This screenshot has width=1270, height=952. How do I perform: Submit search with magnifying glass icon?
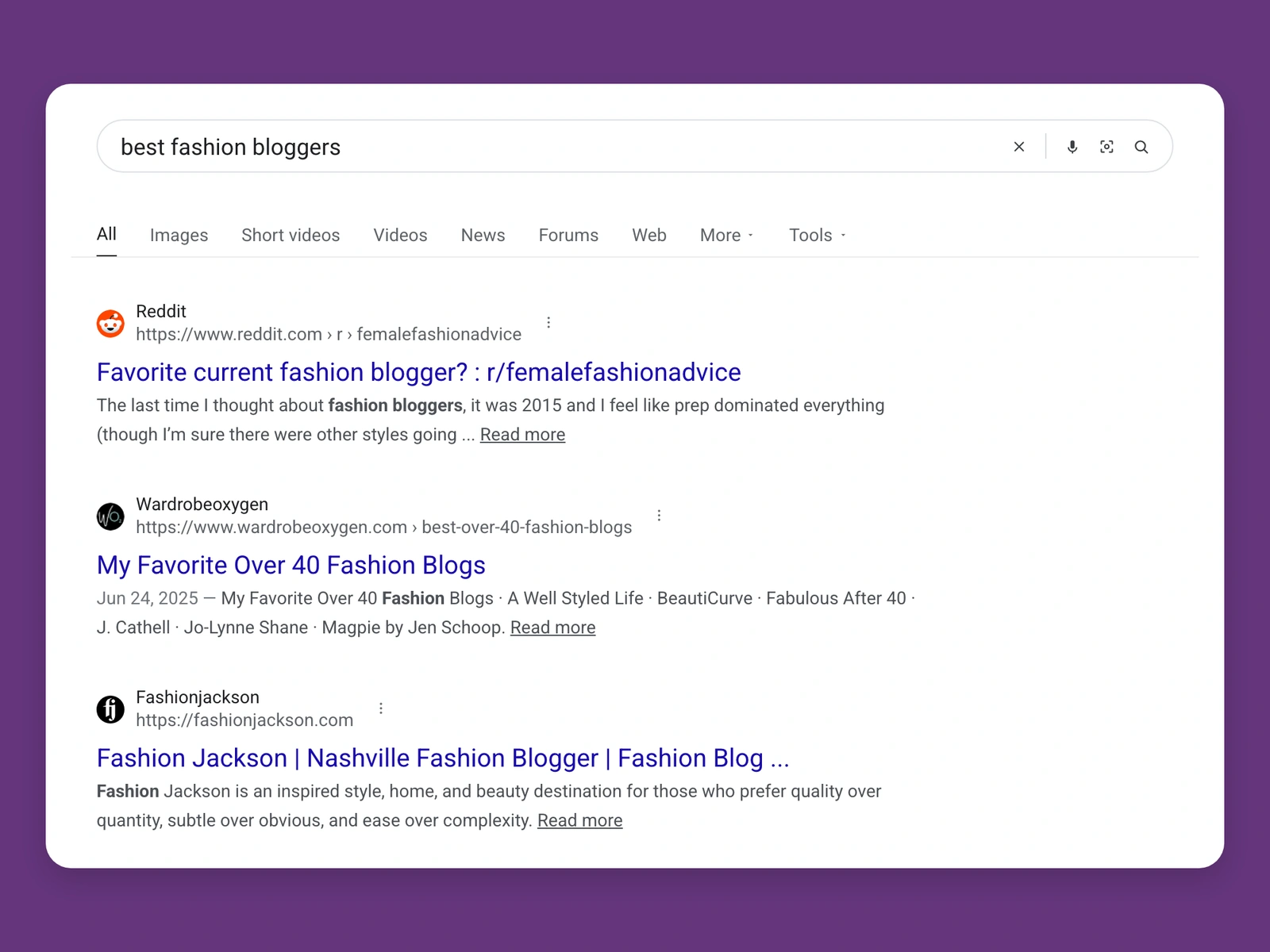point(1141,147)
